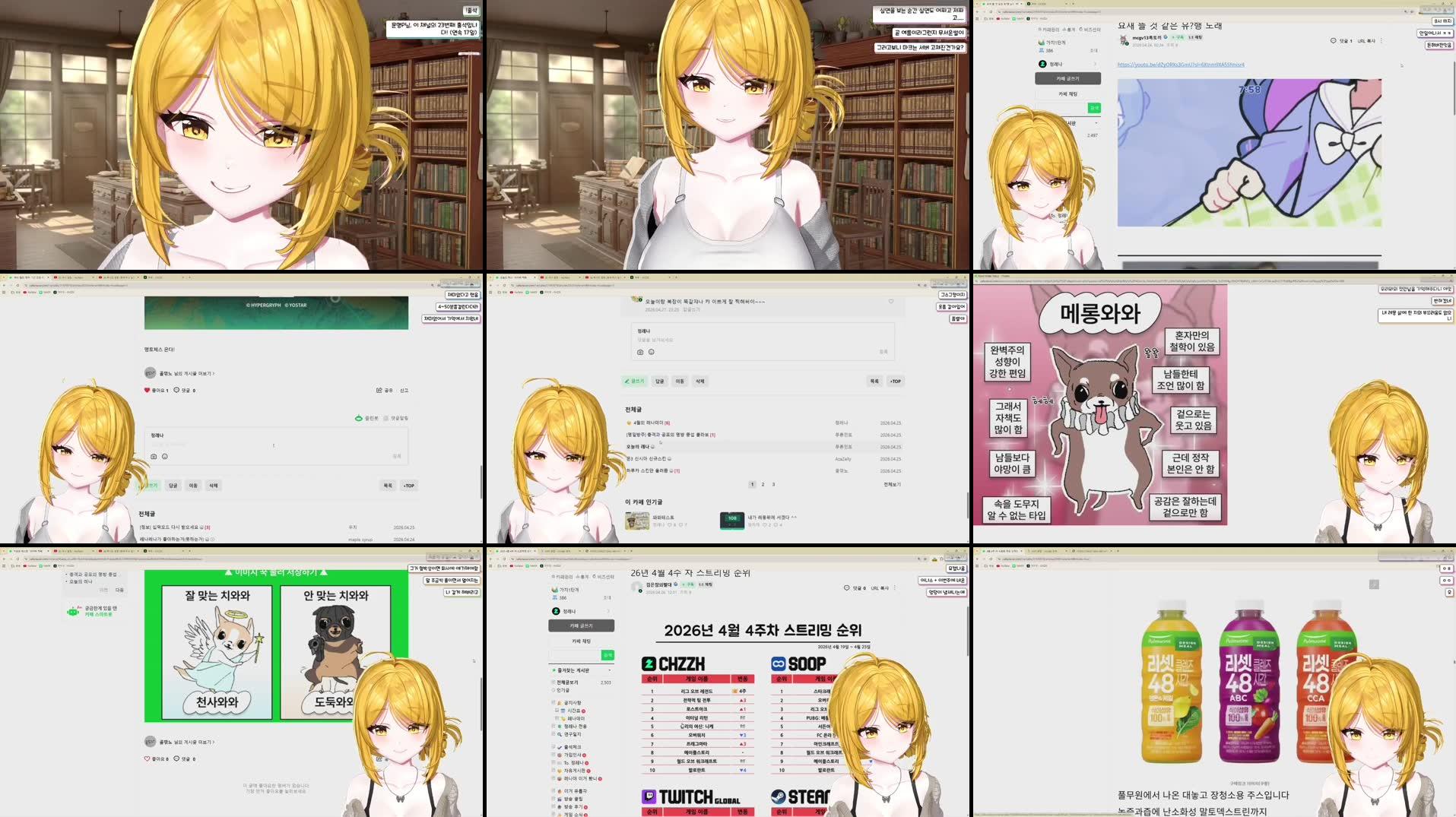Click the 108 thumbnail of 내가 레몽뒤에 post
1456x817 pixels.
[x=732, y=521]
